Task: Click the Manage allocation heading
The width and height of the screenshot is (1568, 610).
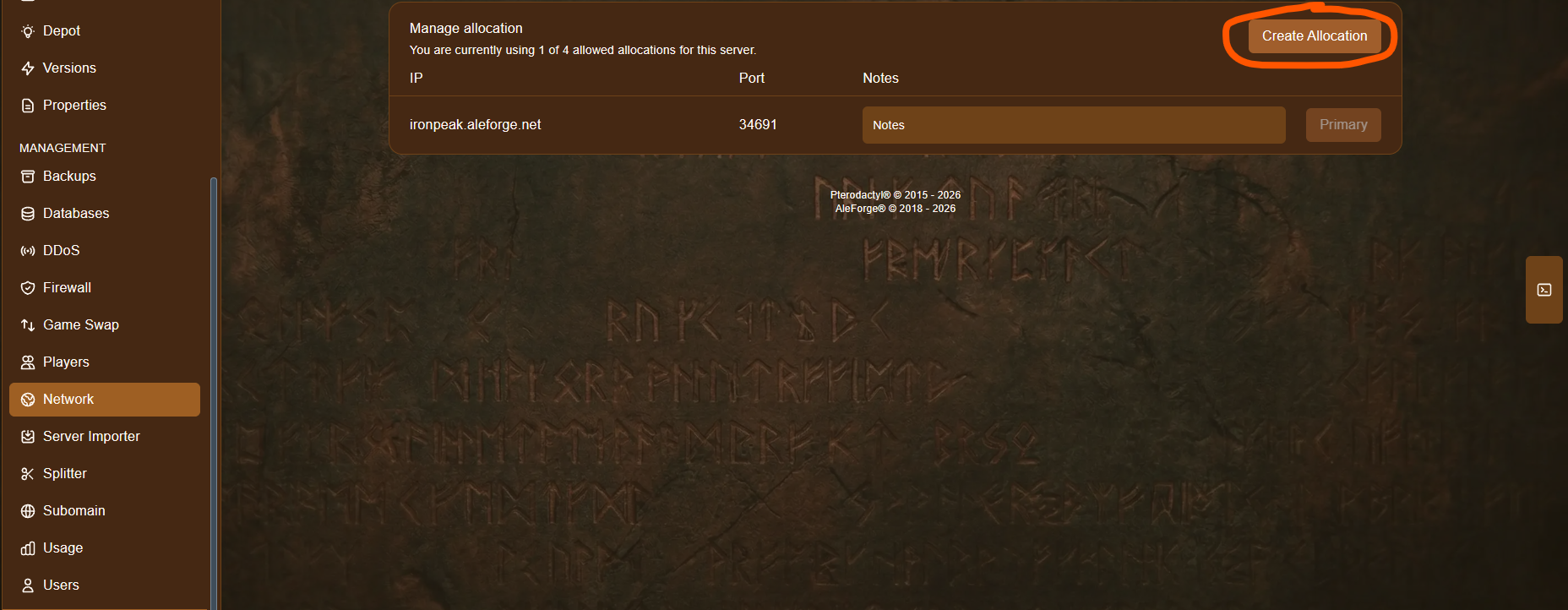Action: [x=466, y=28]
